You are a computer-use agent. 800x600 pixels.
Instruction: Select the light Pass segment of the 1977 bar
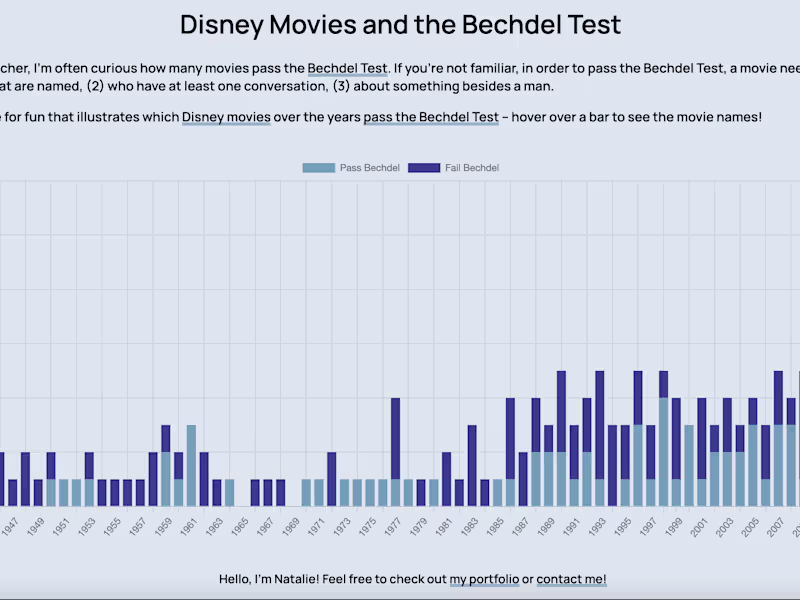click(396, 492)
